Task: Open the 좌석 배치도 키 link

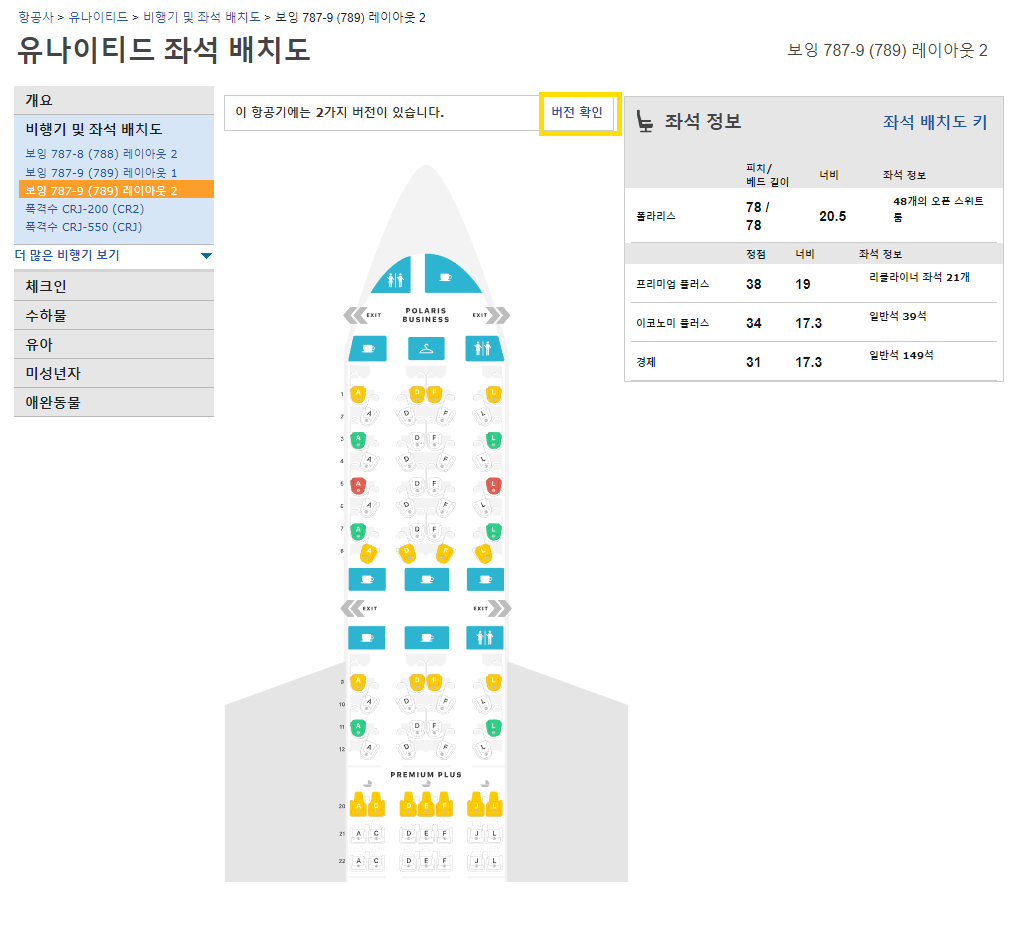Action: coord(935,122)
